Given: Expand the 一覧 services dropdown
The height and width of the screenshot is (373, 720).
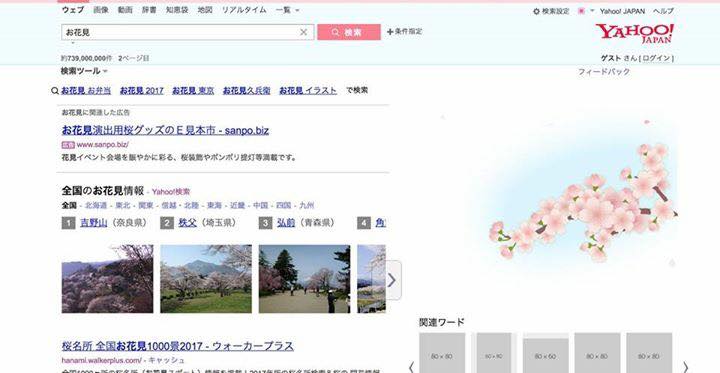Looking at the screenshot, I should click(287, 10).
